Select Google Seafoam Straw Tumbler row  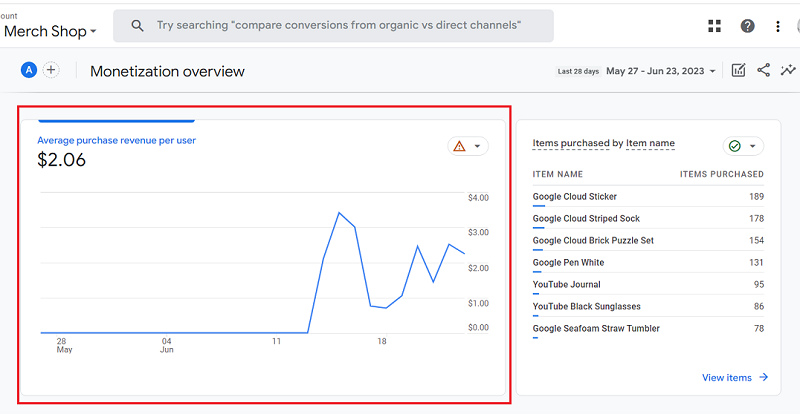[x=648, y=328]
